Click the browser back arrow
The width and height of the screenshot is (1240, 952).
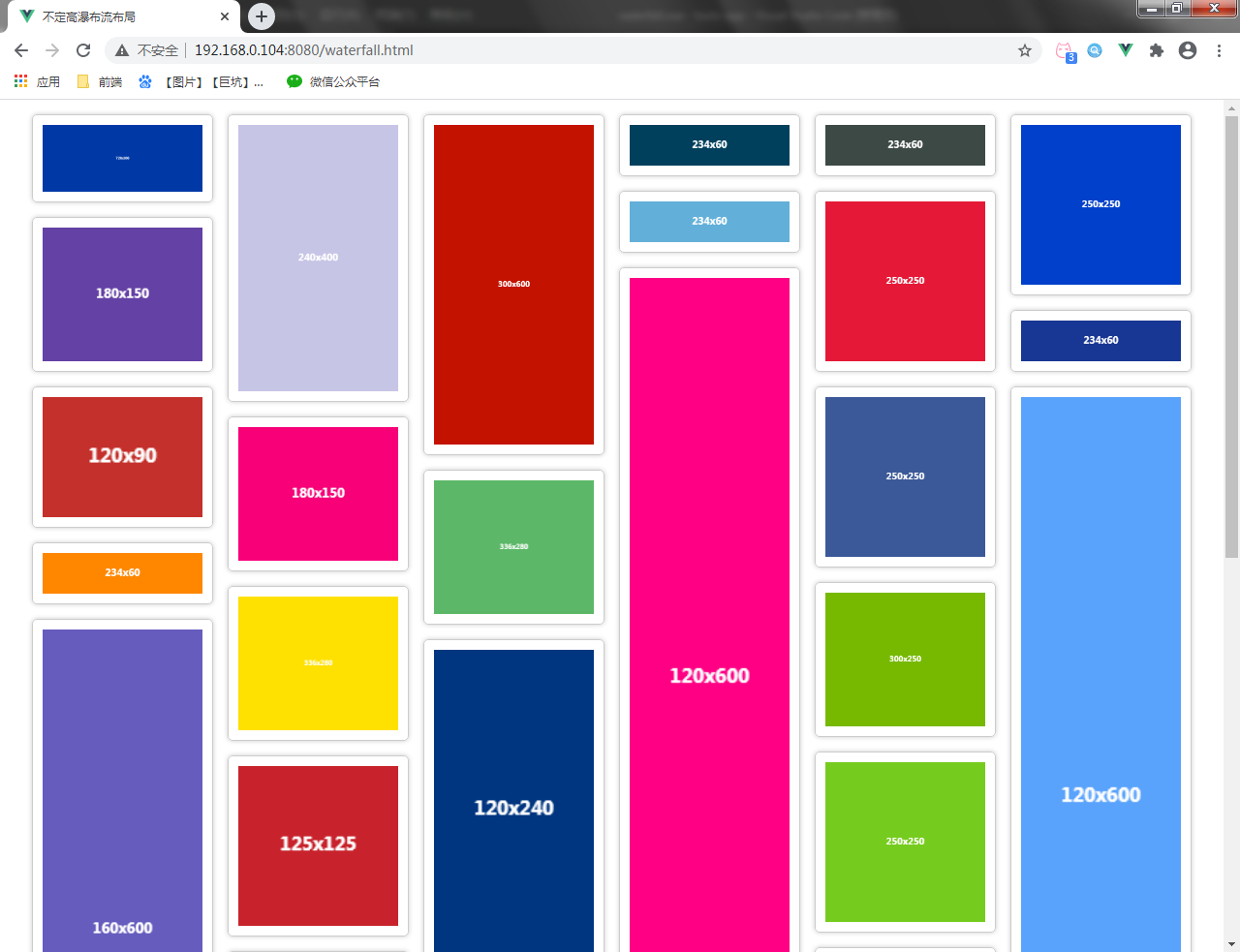(21, 50)
